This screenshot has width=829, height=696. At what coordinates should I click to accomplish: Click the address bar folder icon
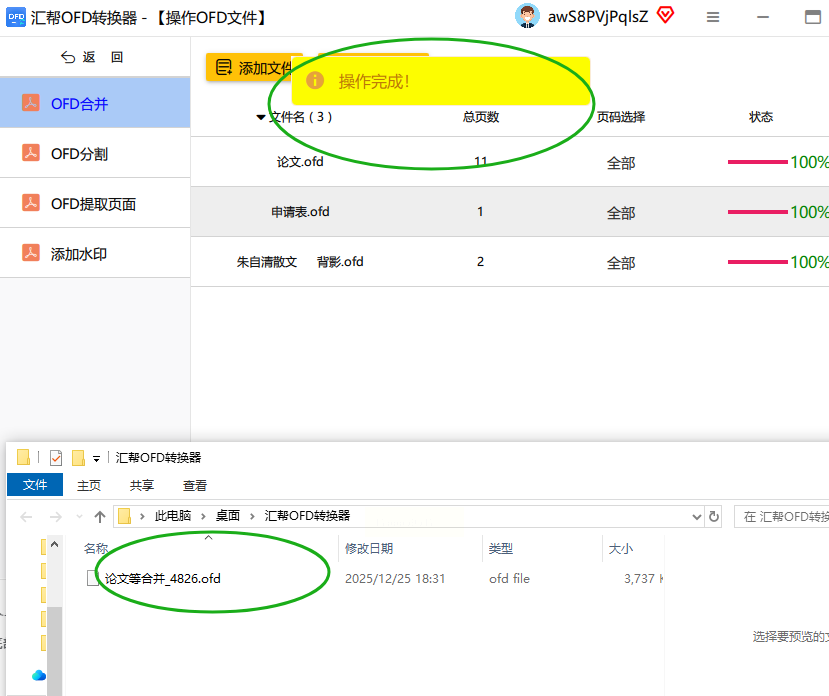[x=124, y=516]
